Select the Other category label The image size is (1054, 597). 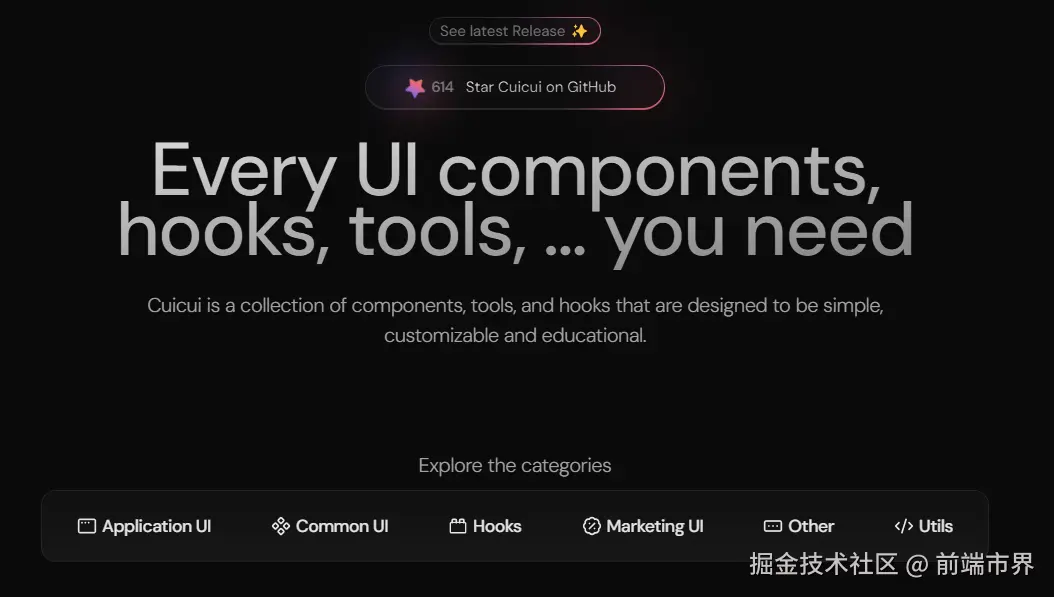tap(811, 526)
